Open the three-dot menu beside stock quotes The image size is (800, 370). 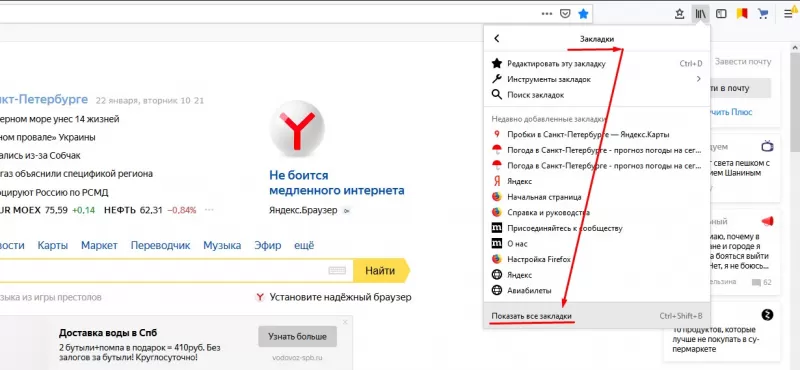(x=209, y=210)
